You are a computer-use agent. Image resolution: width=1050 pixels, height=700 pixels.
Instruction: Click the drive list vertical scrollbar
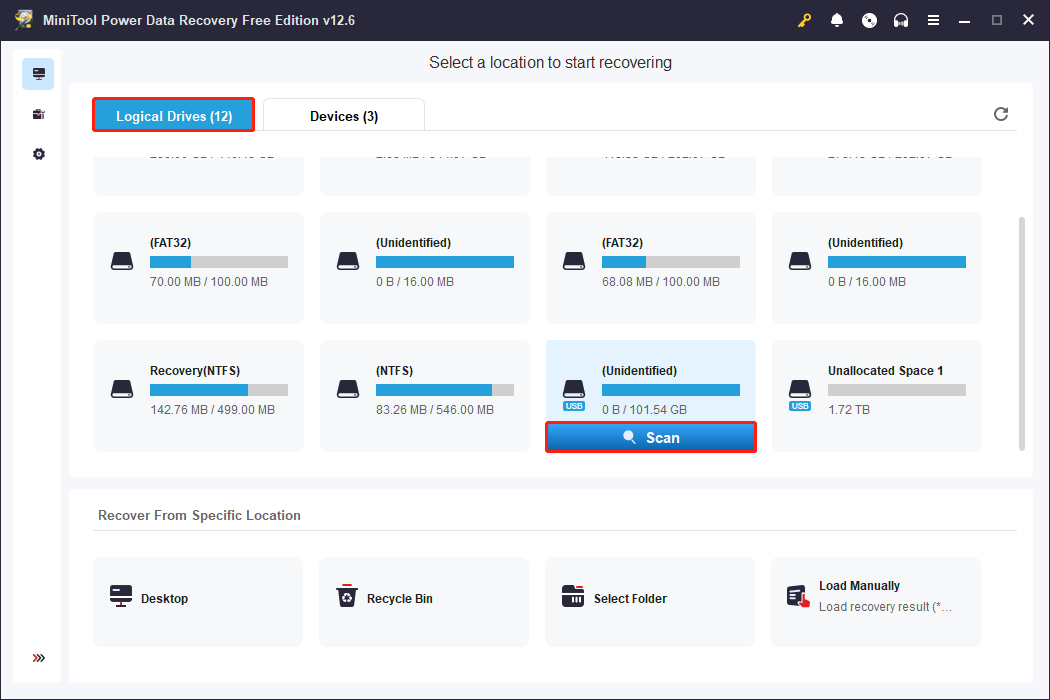(x=1021, y=330)
